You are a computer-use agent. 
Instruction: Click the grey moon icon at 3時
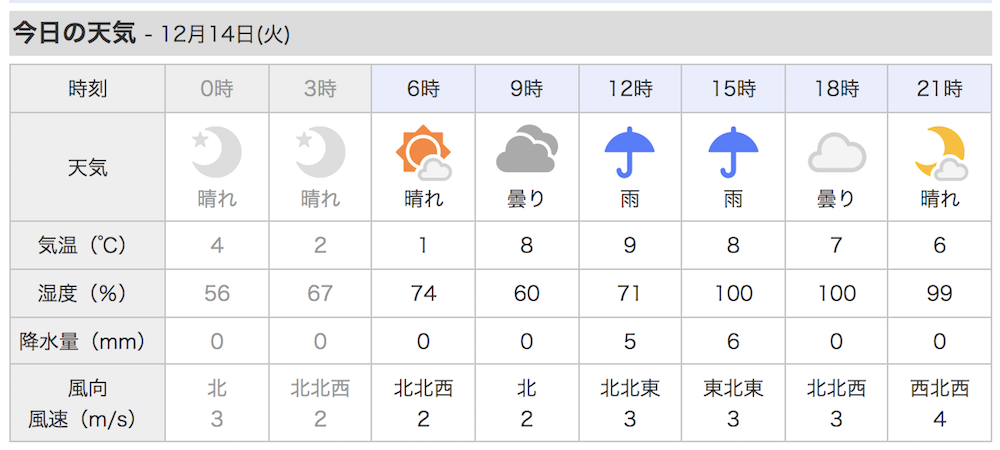[x=320, y=152]
